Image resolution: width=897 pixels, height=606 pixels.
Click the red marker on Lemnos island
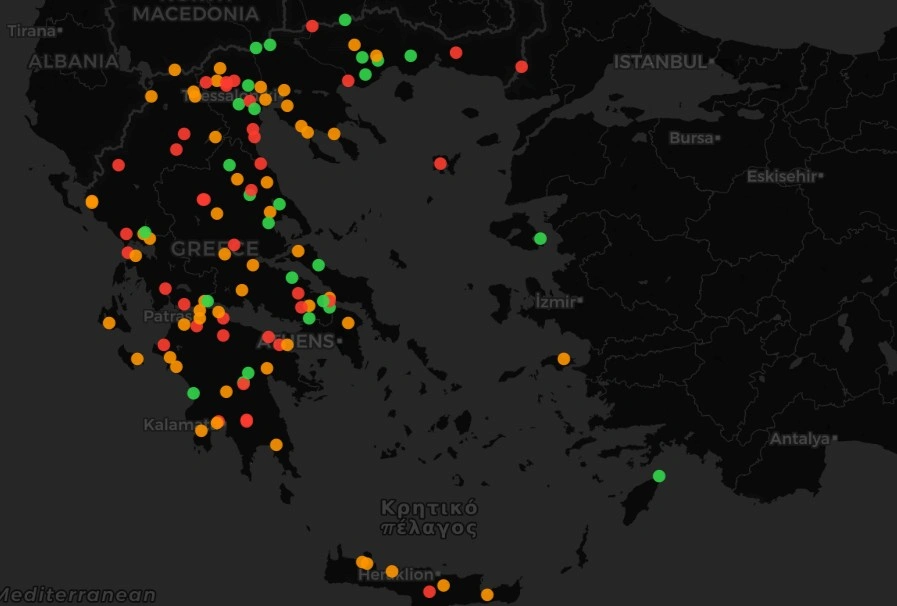coord(440,163)
